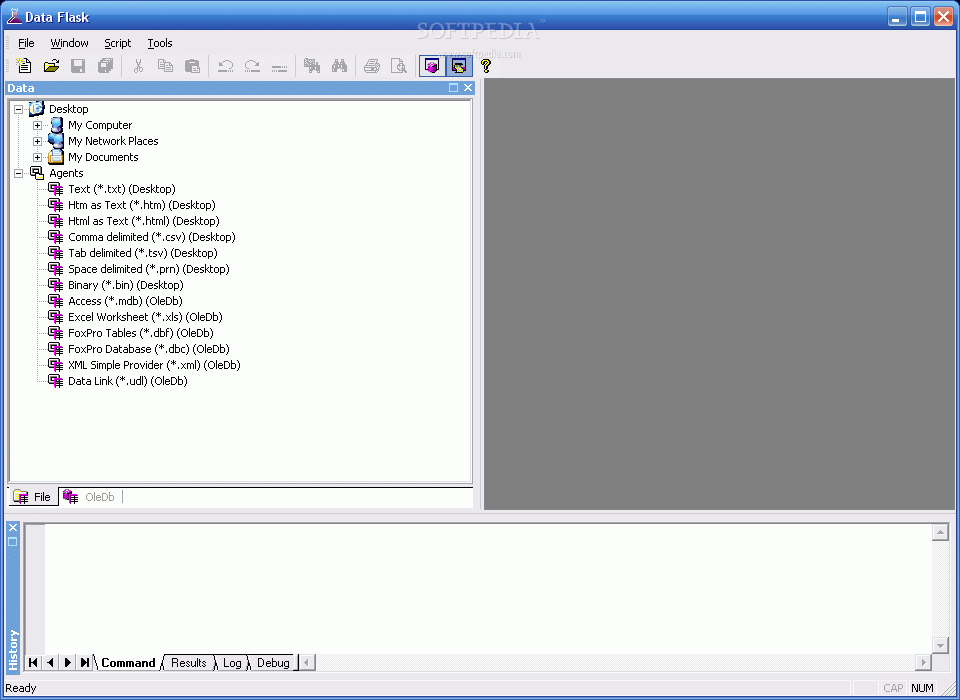Close the Data panel
Viewport: 960px width, 700px height.
pyautogui.click(x=468, y=88)
